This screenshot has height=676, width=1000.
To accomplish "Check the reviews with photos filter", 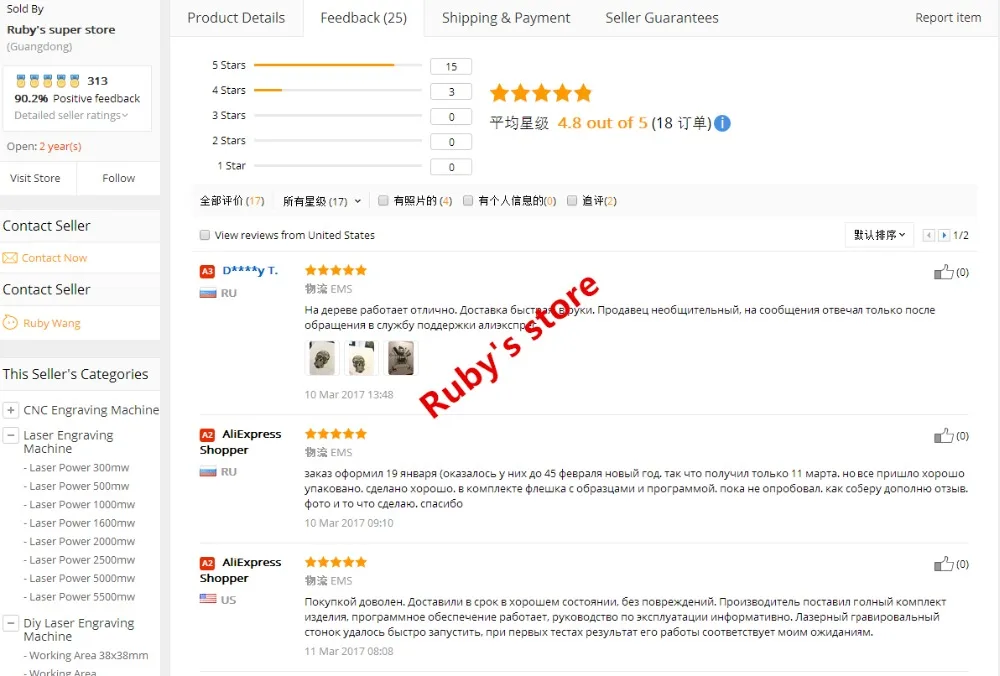I will point(383,200).
